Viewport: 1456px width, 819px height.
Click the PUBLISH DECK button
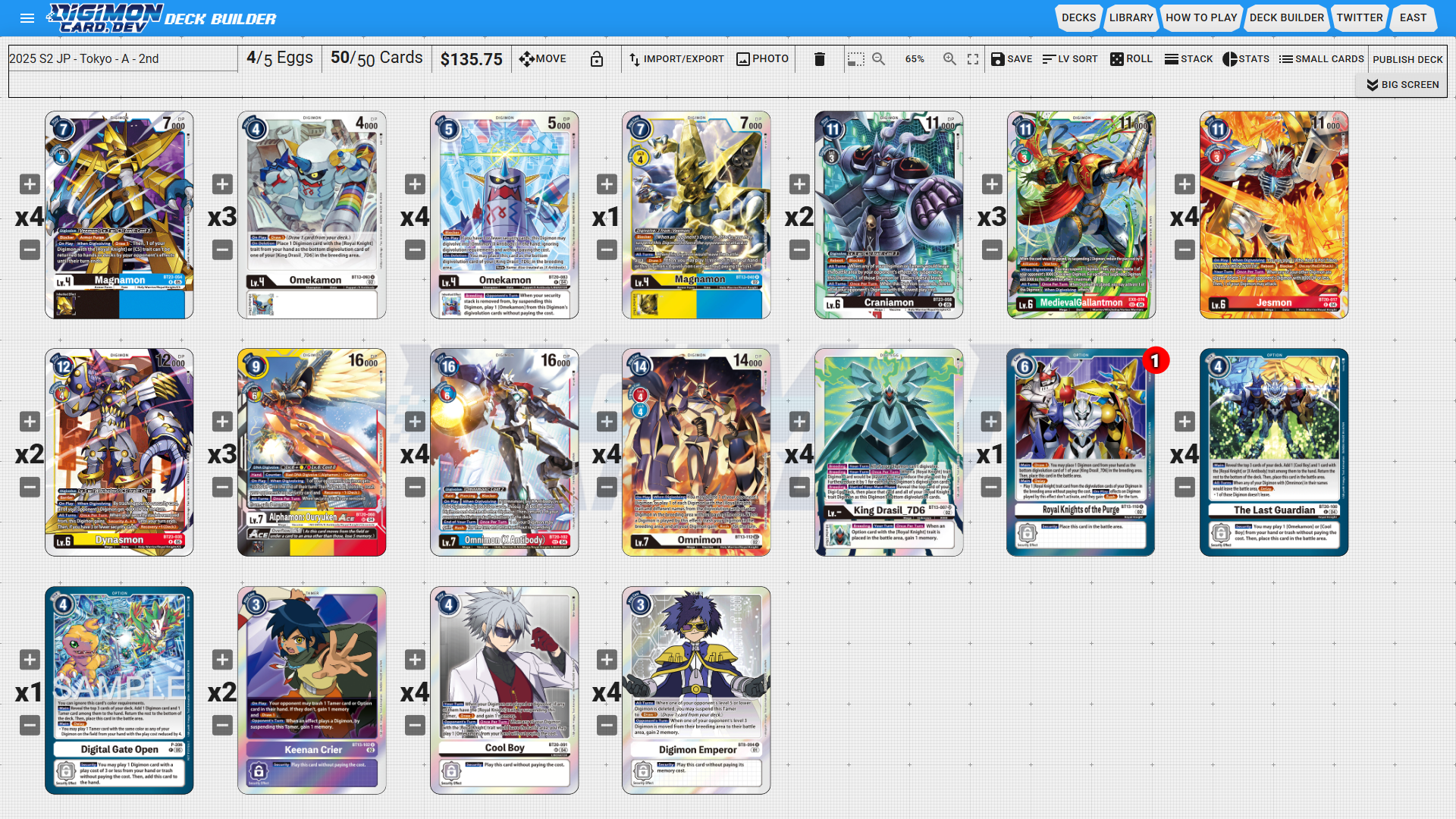click(x=1407, y=59)
